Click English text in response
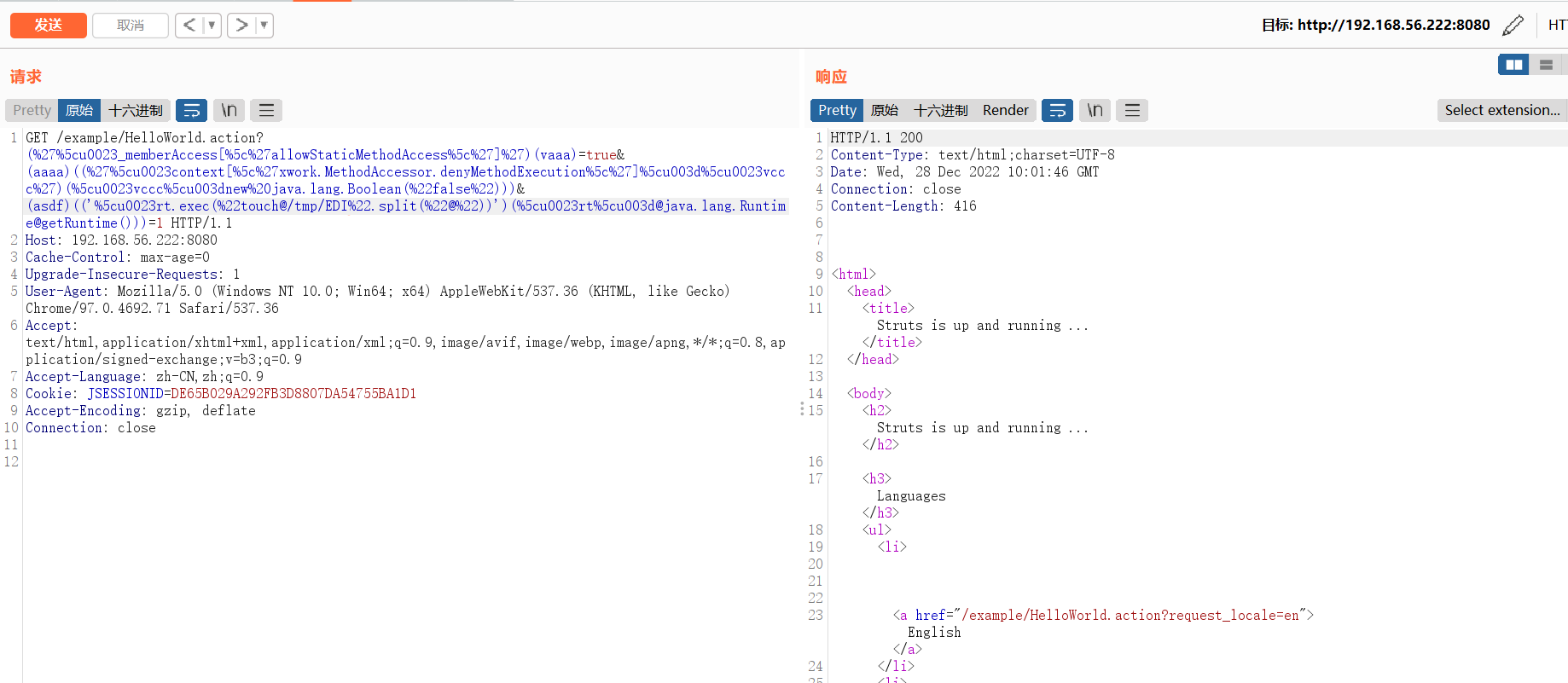Viewport: 1568px width, 683px height. 934,632
